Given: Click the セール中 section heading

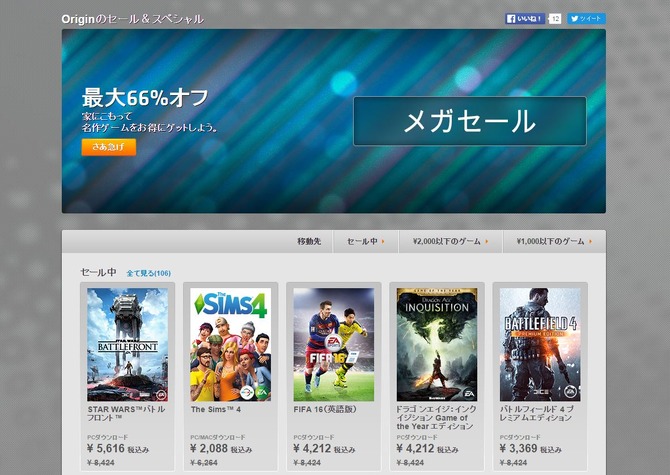Looking at the screenshot, I should (98, 272).
